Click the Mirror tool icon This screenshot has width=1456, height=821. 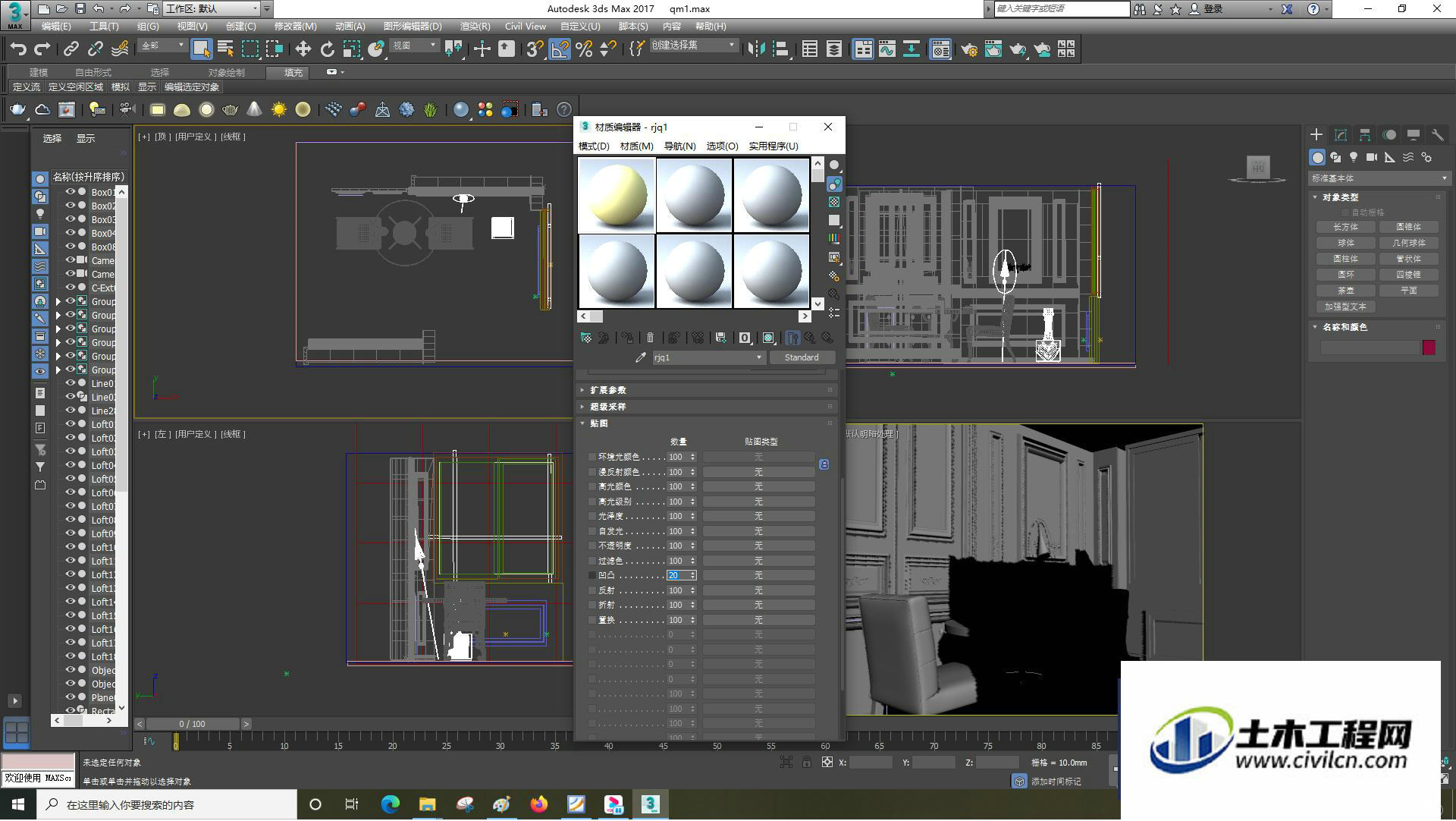click(x=756, y=49)
